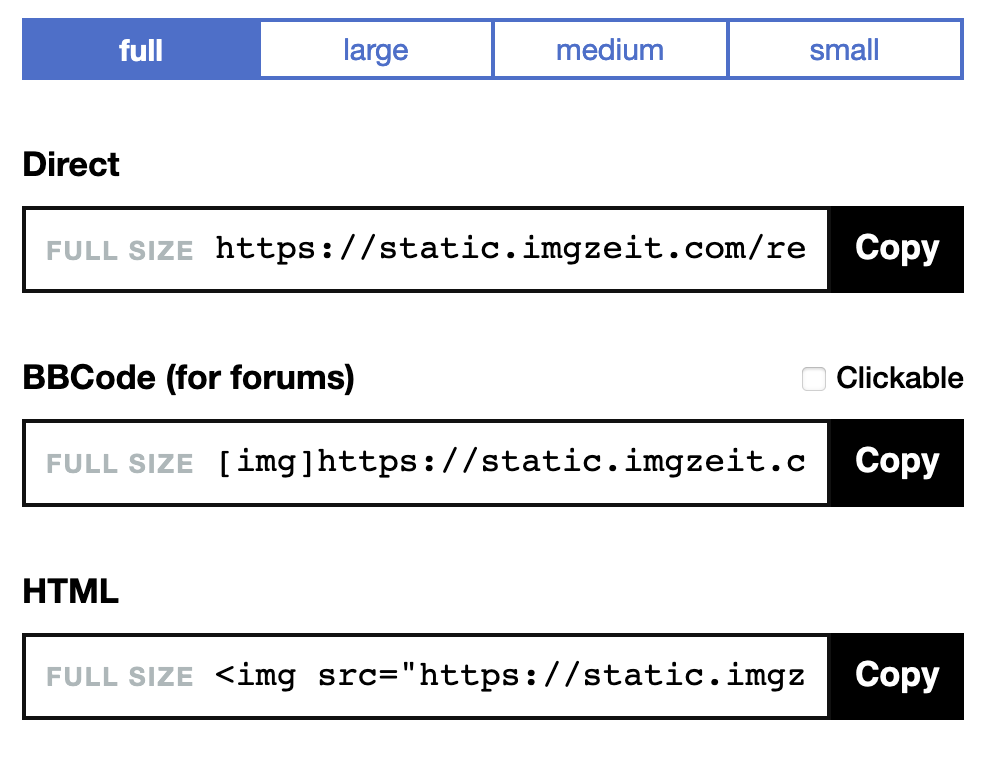Open the small size tab
This screenshot has width=1006, height=778.
pos(845,49)
